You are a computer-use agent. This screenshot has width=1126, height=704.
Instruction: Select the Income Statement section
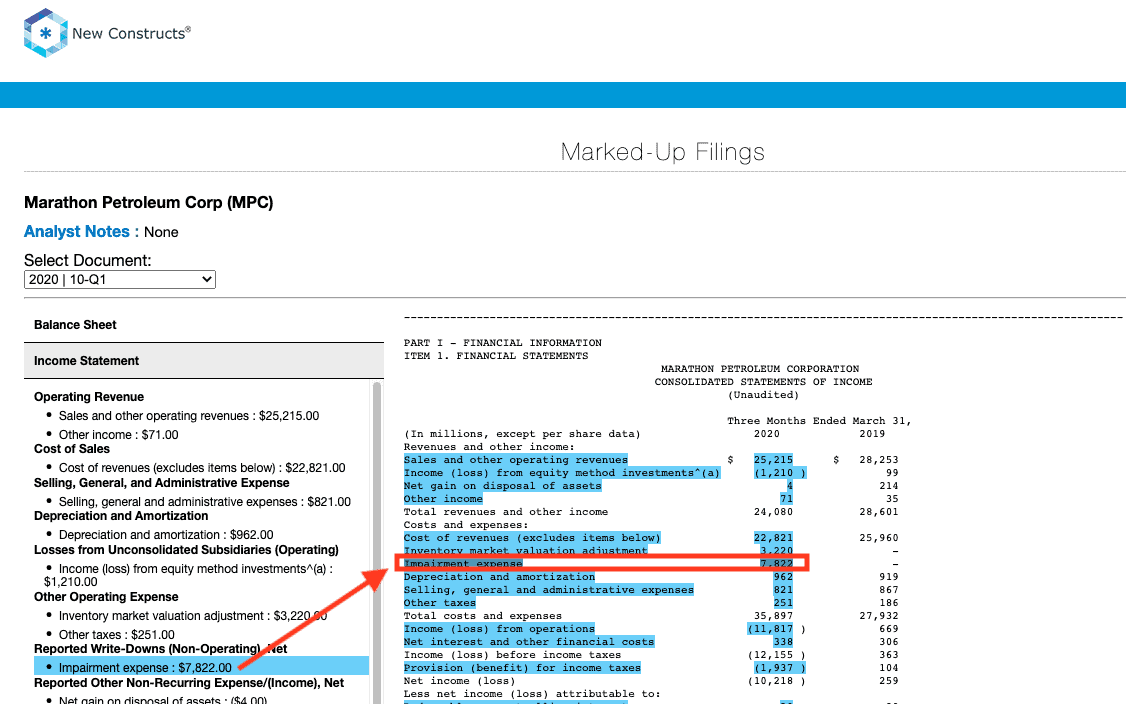[204, 361]
